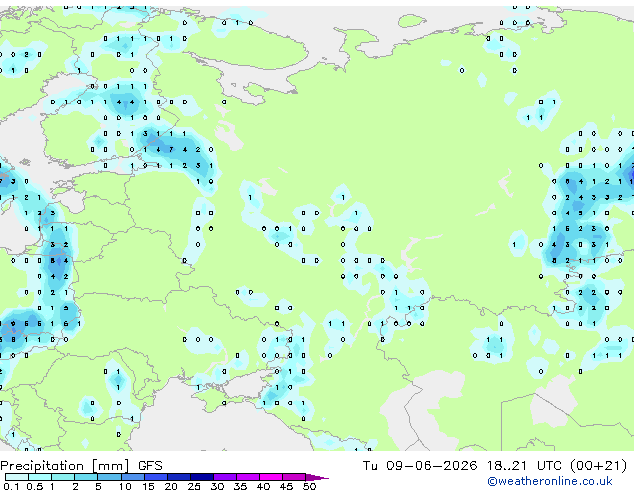Click the 'Tu 09-06-2026 18..21 UTC (00+21)' timestamp

click(495, 466)
